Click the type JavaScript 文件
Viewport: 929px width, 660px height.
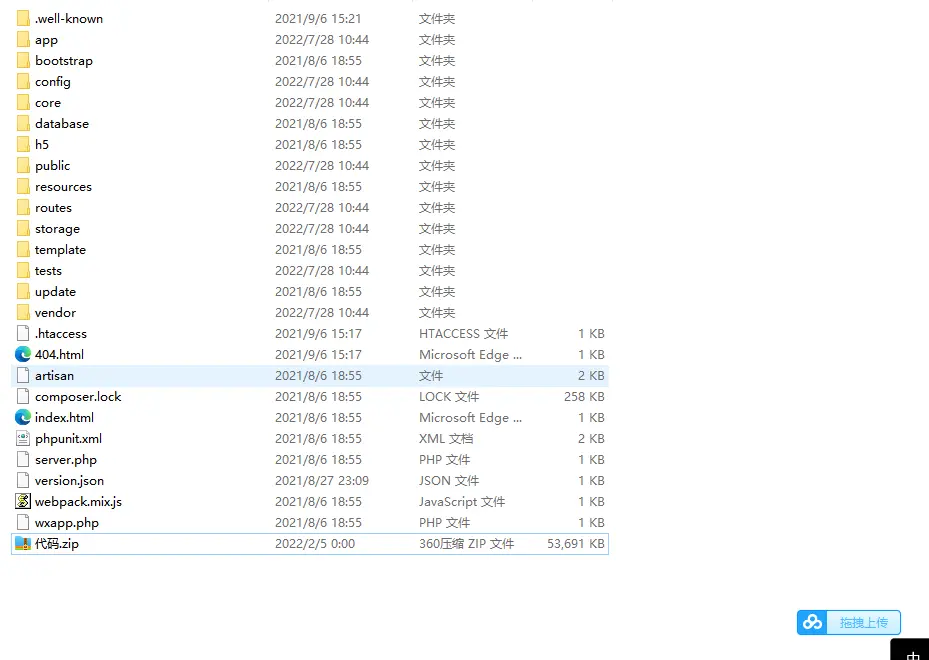tap(462, 502)
